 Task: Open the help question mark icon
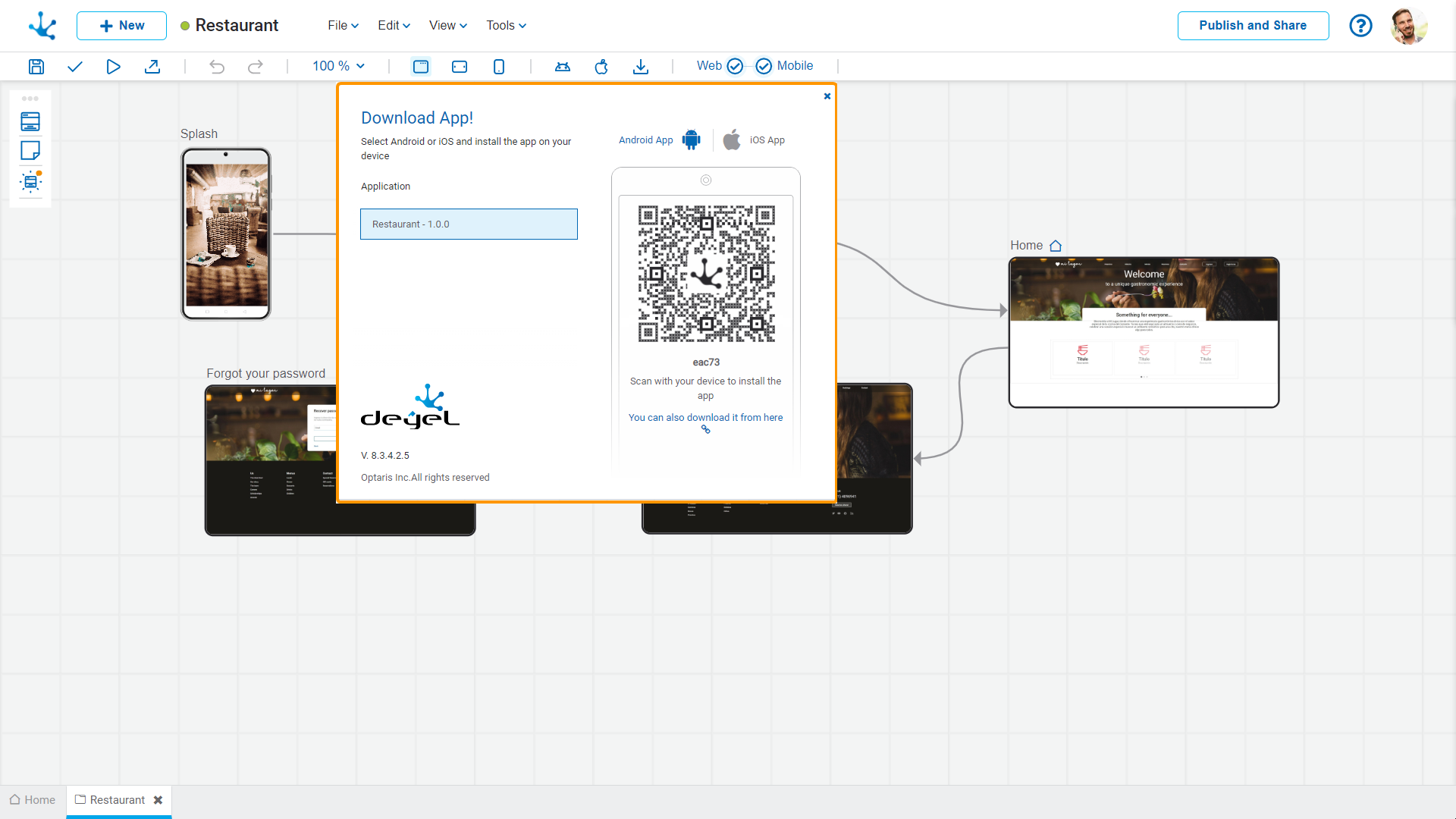[x=1360, y=26]
